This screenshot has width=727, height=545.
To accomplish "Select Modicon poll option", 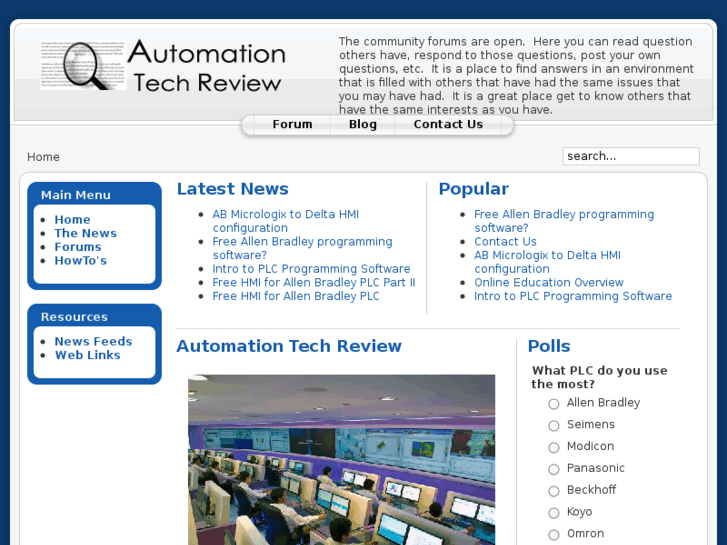I will point(554,448).
